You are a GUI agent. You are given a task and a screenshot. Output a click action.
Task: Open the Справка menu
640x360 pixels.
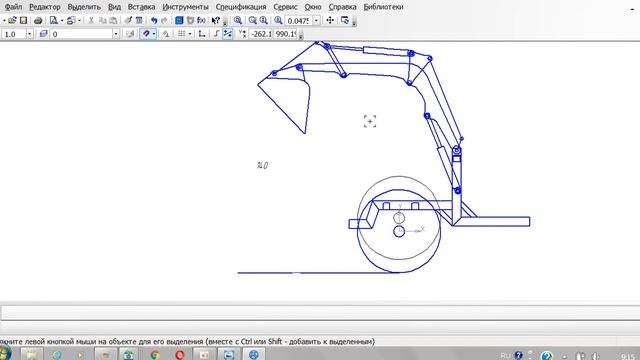tap(342, 7)
